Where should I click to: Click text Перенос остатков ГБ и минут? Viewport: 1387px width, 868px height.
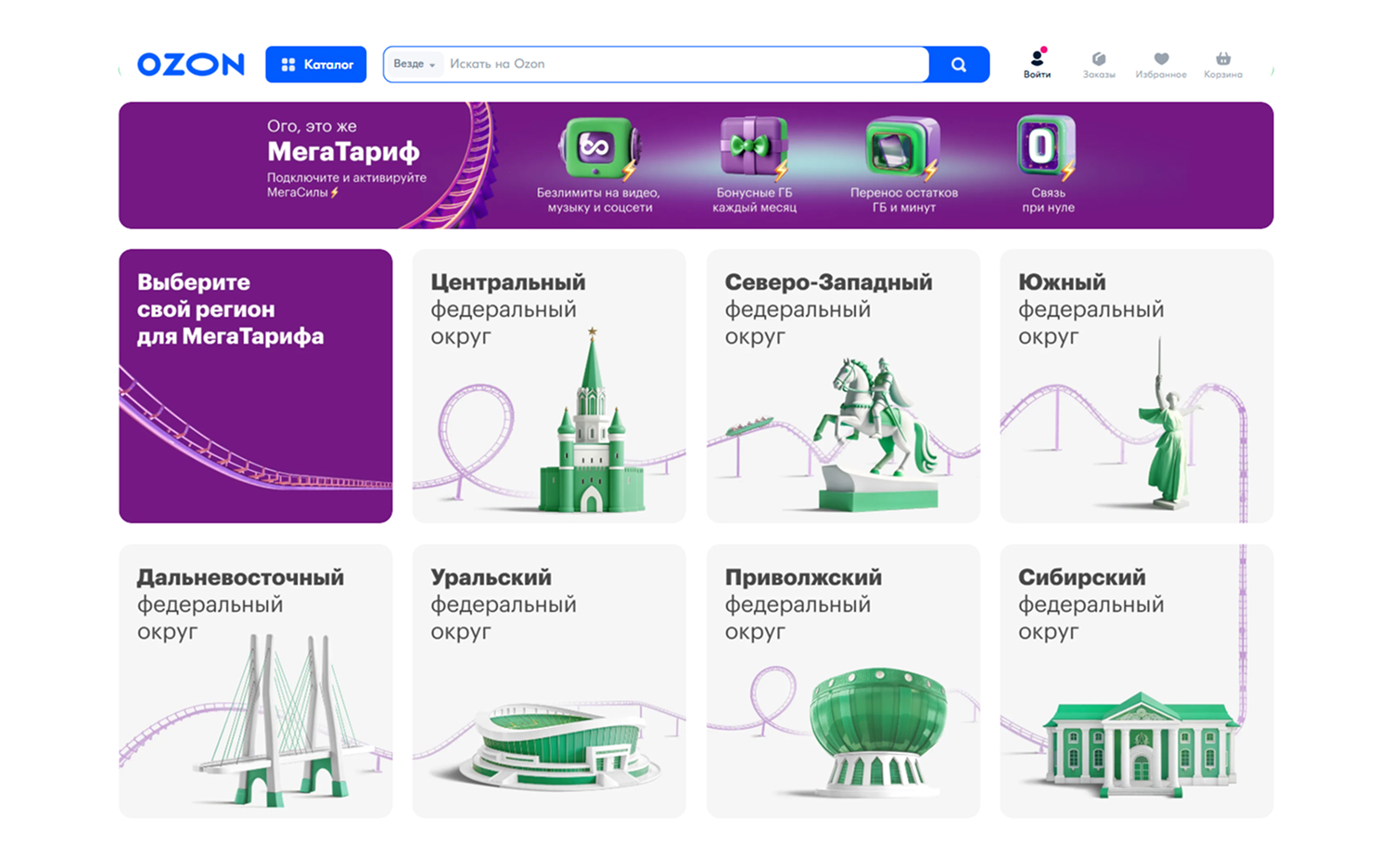[904, 200]
